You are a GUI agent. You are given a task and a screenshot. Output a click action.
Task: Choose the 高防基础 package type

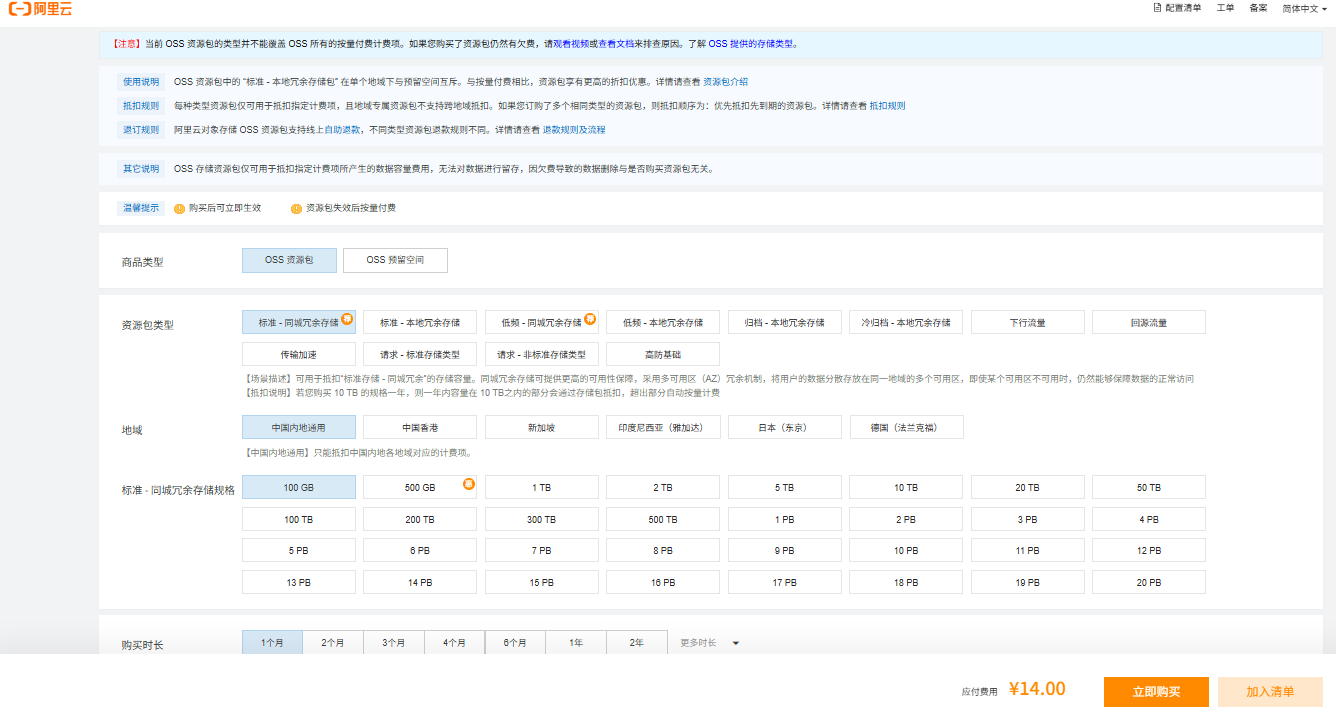[x=663, y=354]
